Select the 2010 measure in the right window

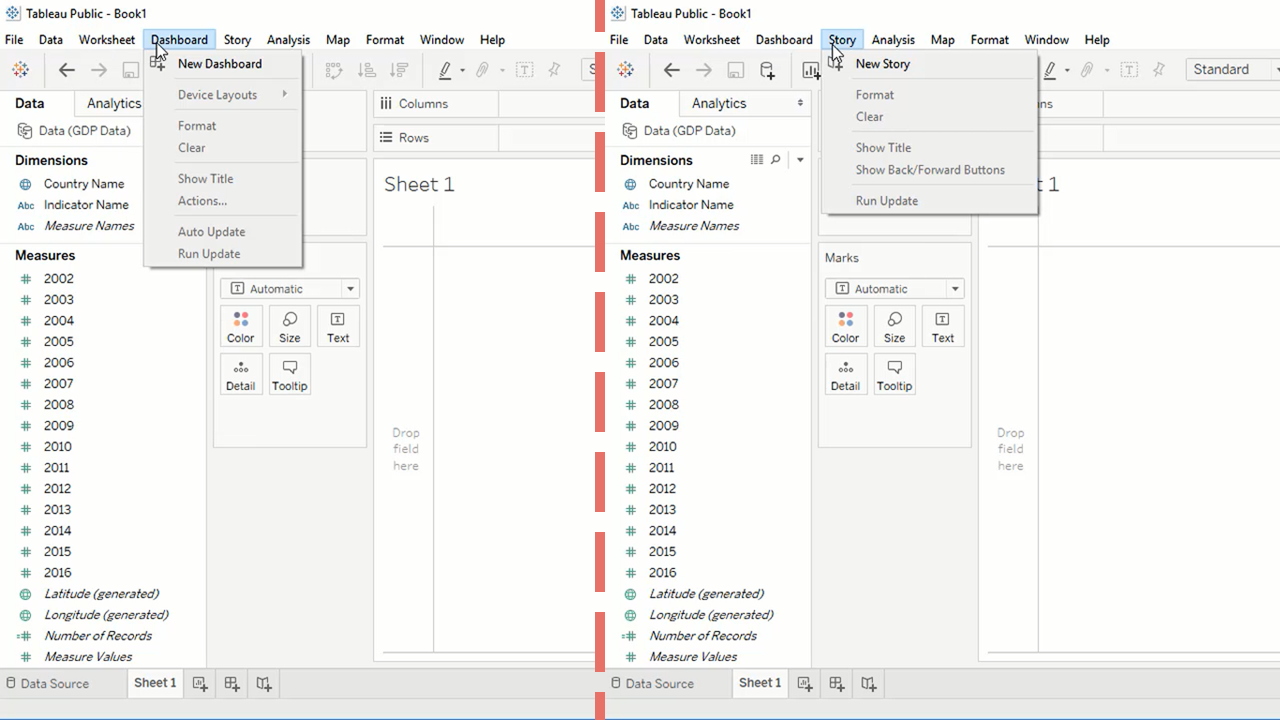click(662, 447)
